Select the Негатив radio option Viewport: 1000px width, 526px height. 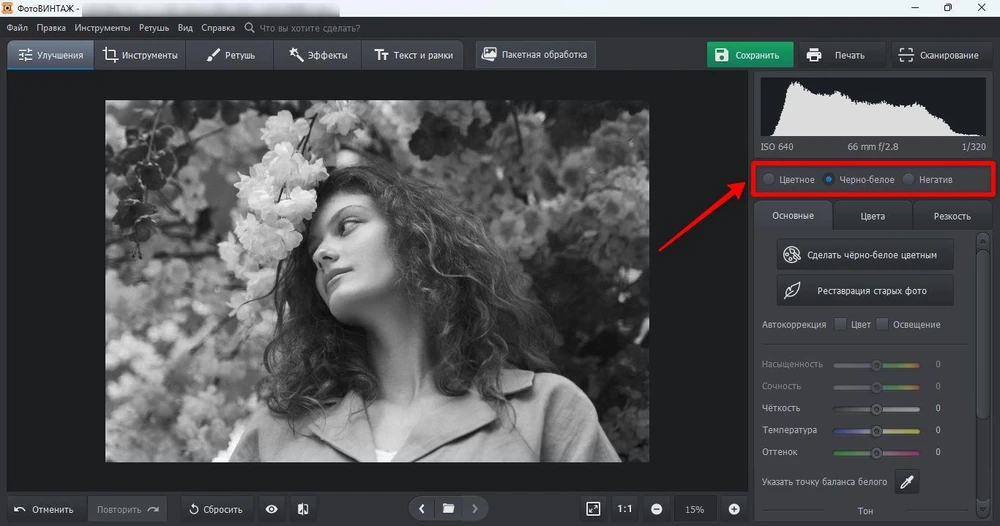pos(908,180)
